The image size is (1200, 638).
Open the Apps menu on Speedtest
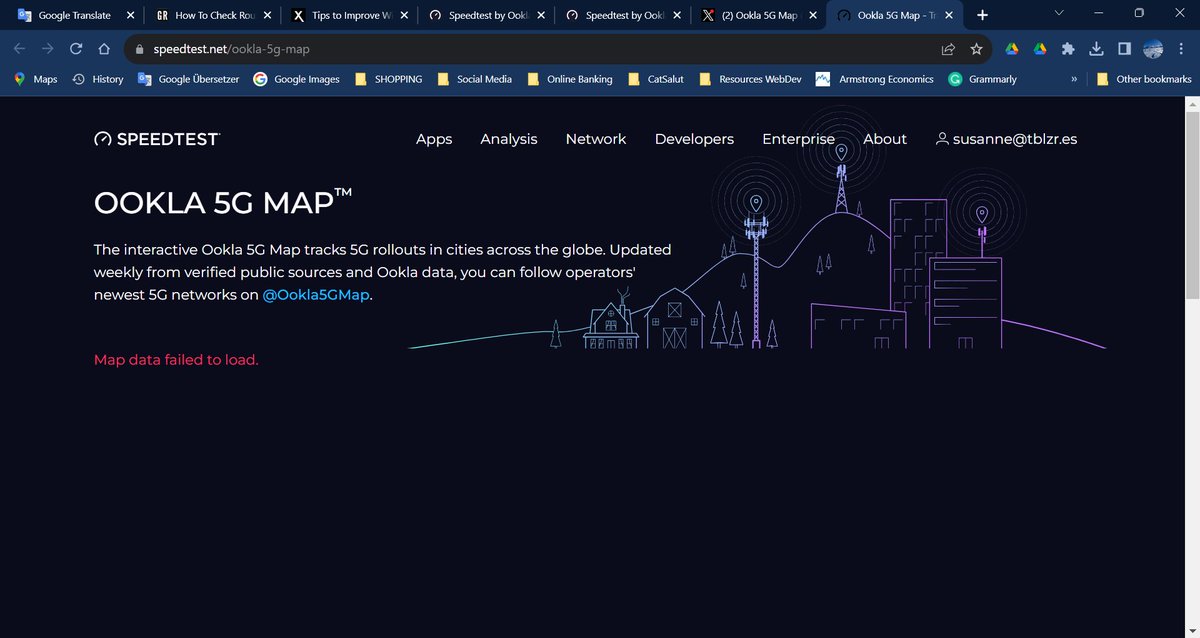(x=434, y=139)
